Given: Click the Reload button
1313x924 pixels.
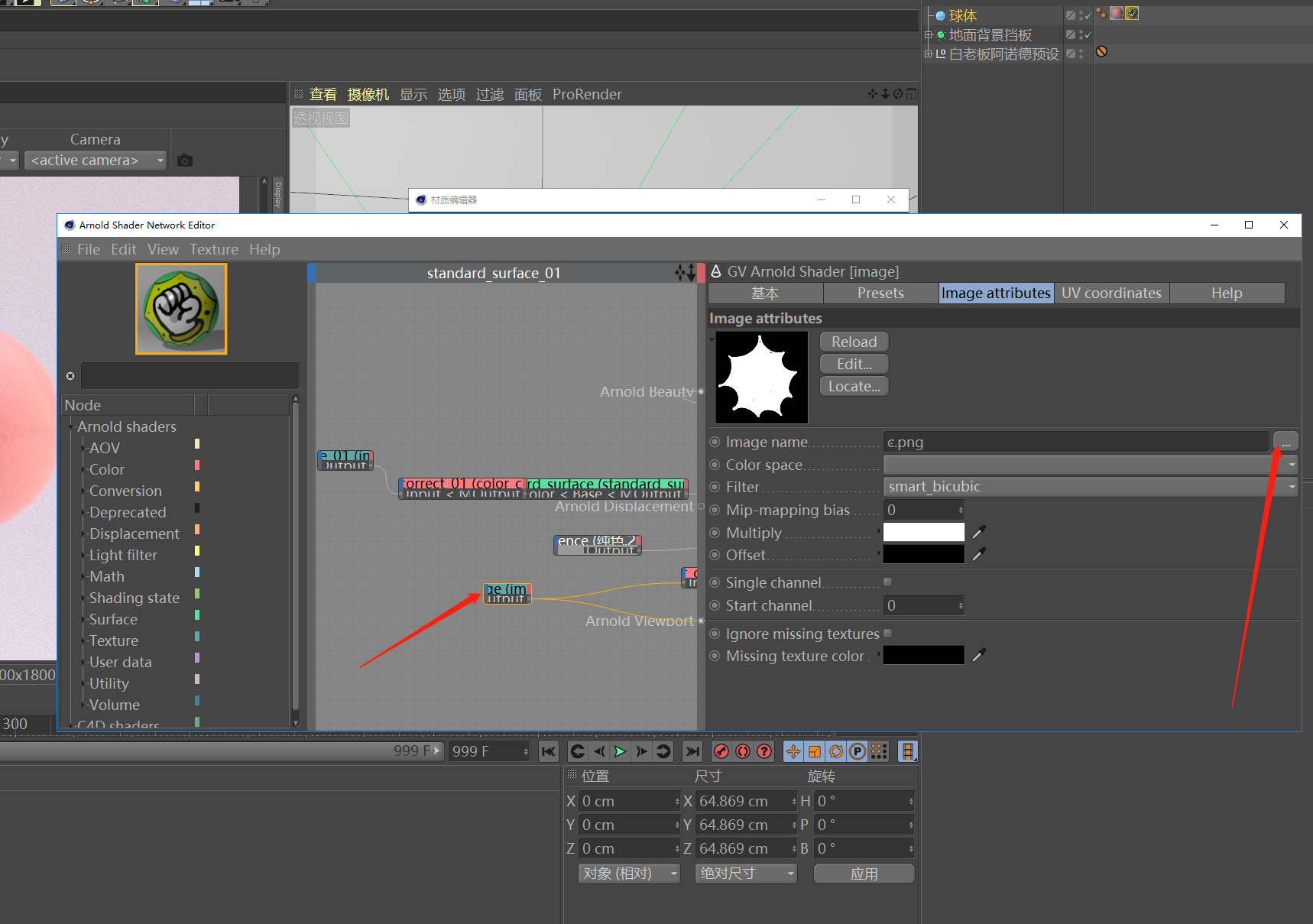Looking at the screenshot, I should 854,342.
